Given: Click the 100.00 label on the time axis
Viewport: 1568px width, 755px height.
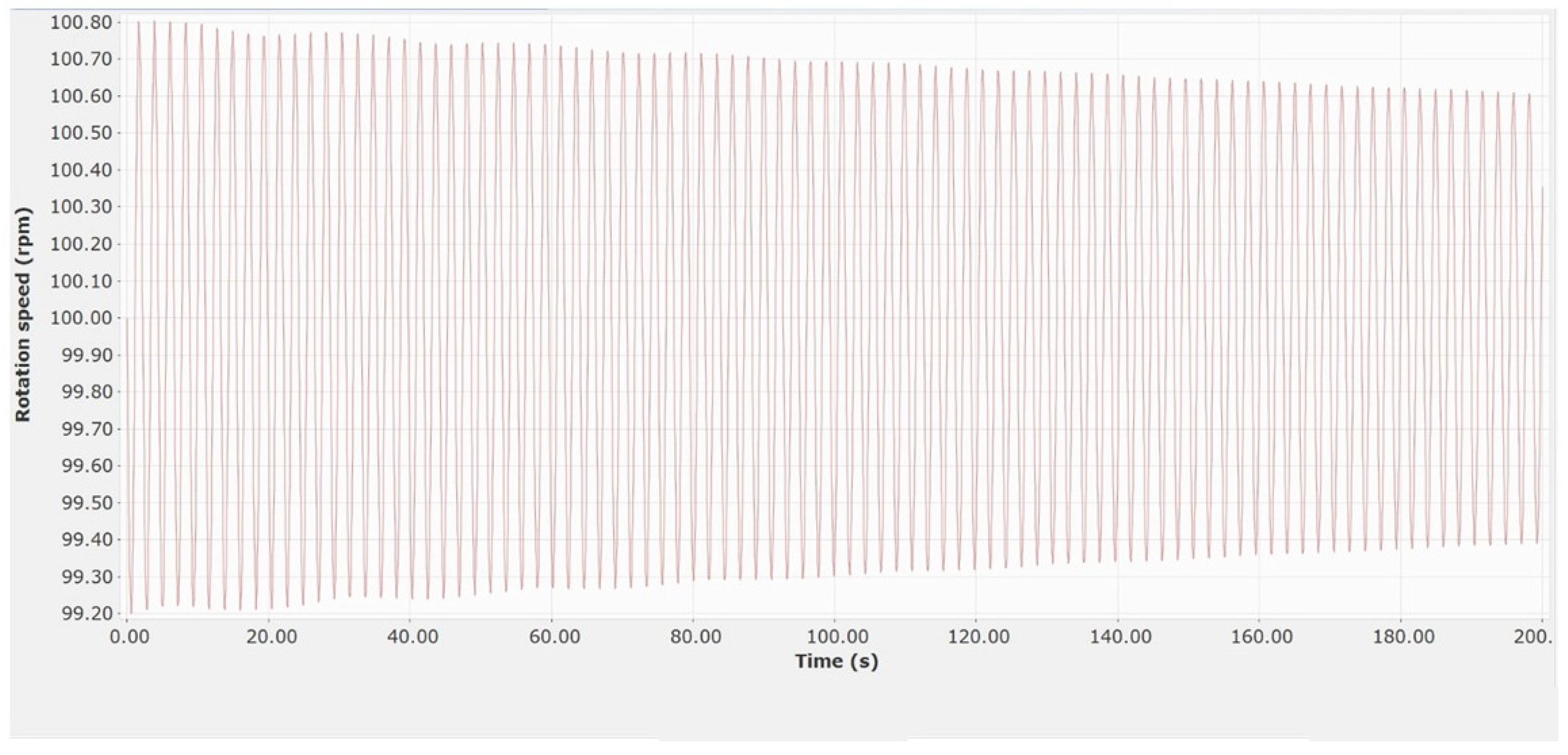Looking at the screenshot, I should pos(837,637).
